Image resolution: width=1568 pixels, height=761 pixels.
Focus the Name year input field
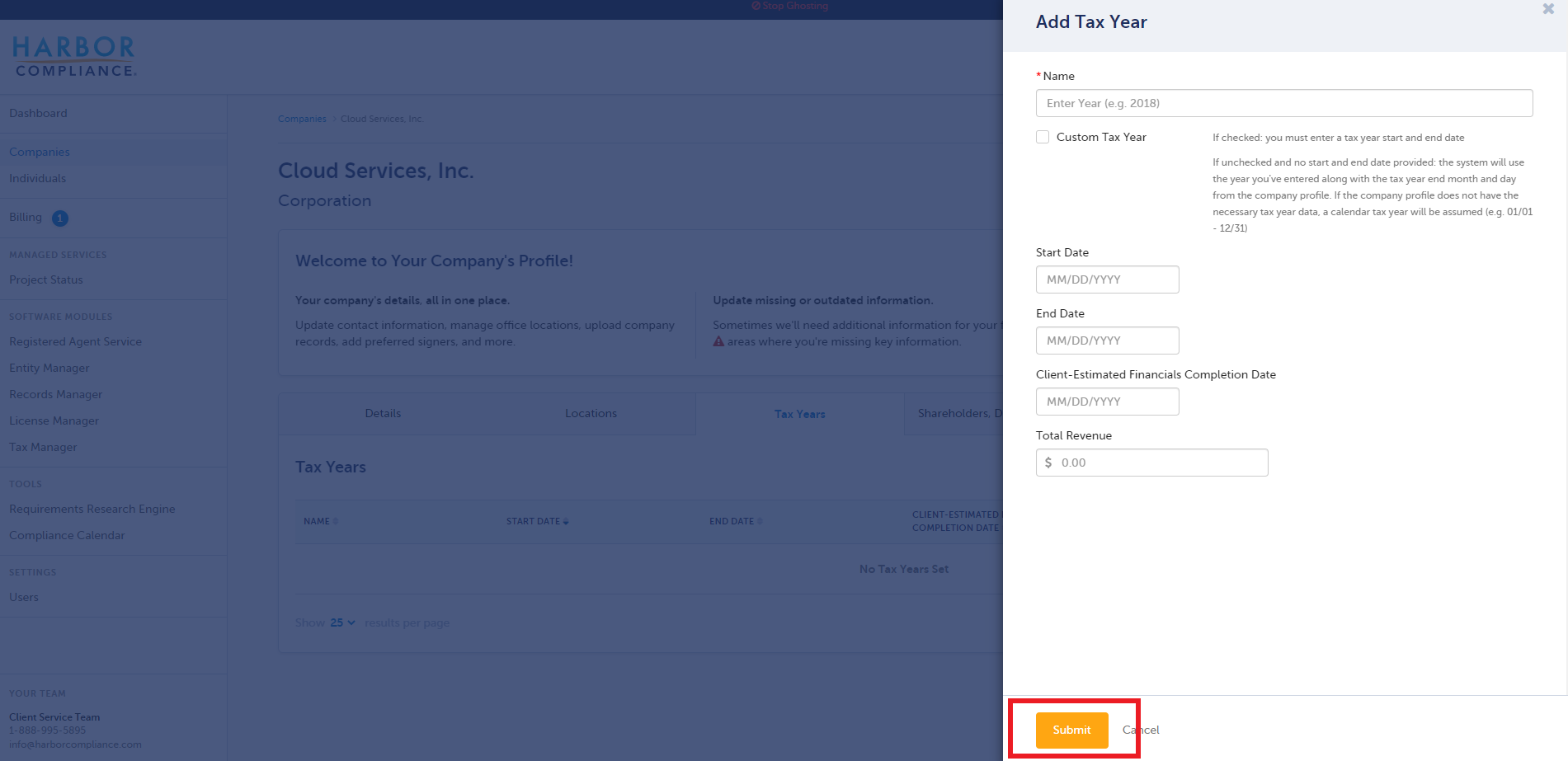click(x=1284, y=103)
